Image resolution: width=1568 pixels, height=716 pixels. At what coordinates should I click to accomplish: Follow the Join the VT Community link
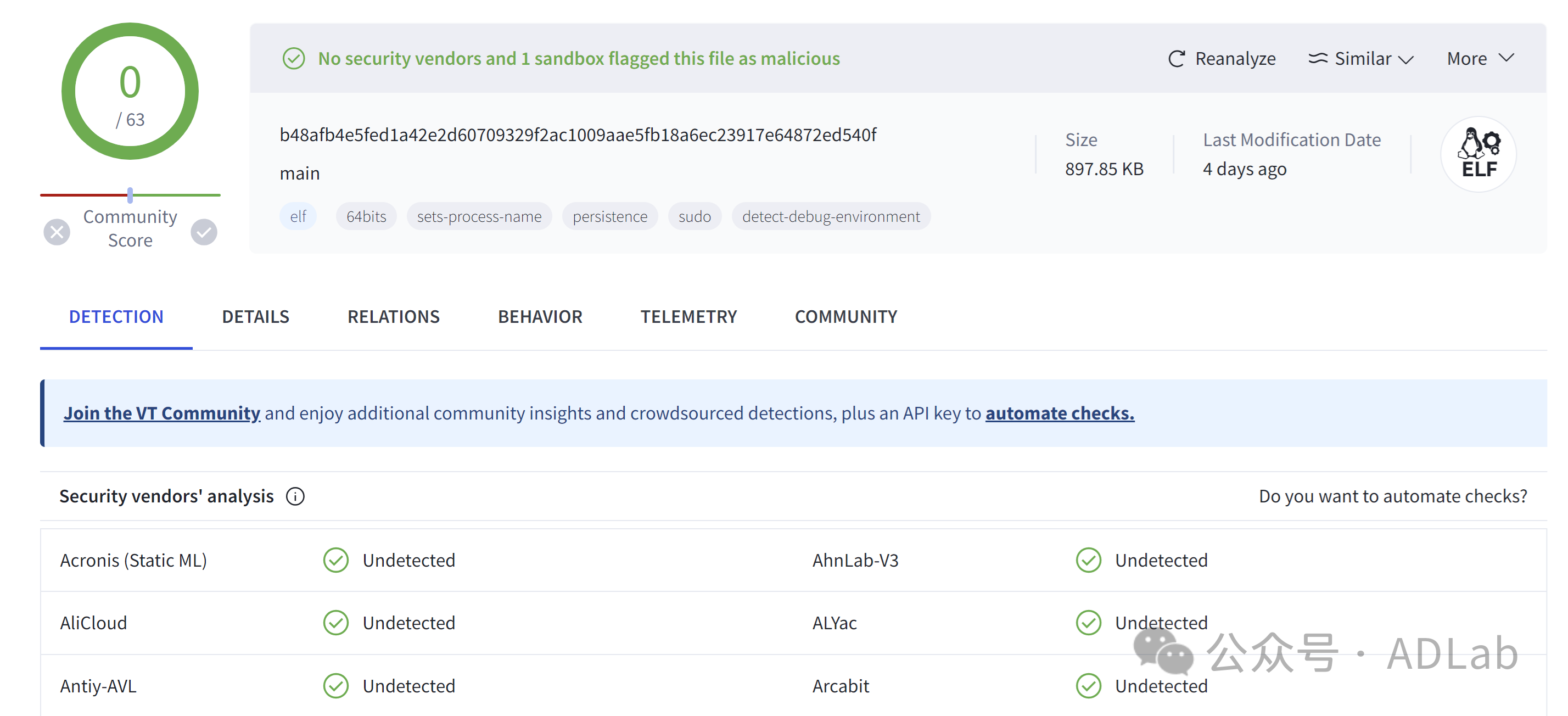pyautogui.click(x=162, y=413)
